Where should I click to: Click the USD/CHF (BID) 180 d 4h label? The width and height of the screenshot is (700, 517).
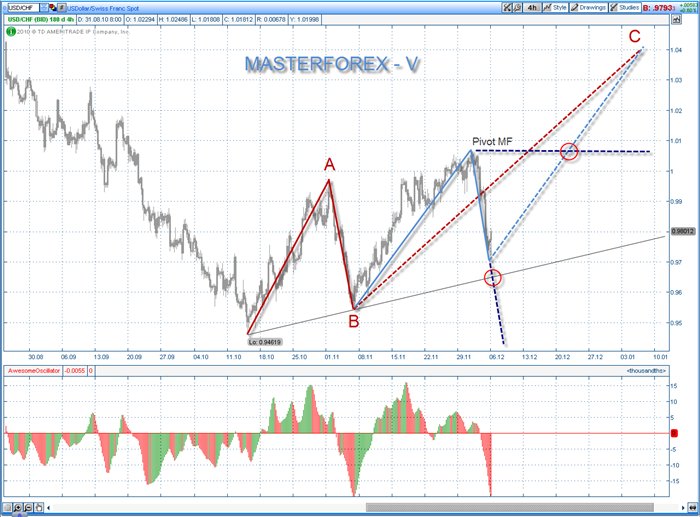[x=41, y=20]
